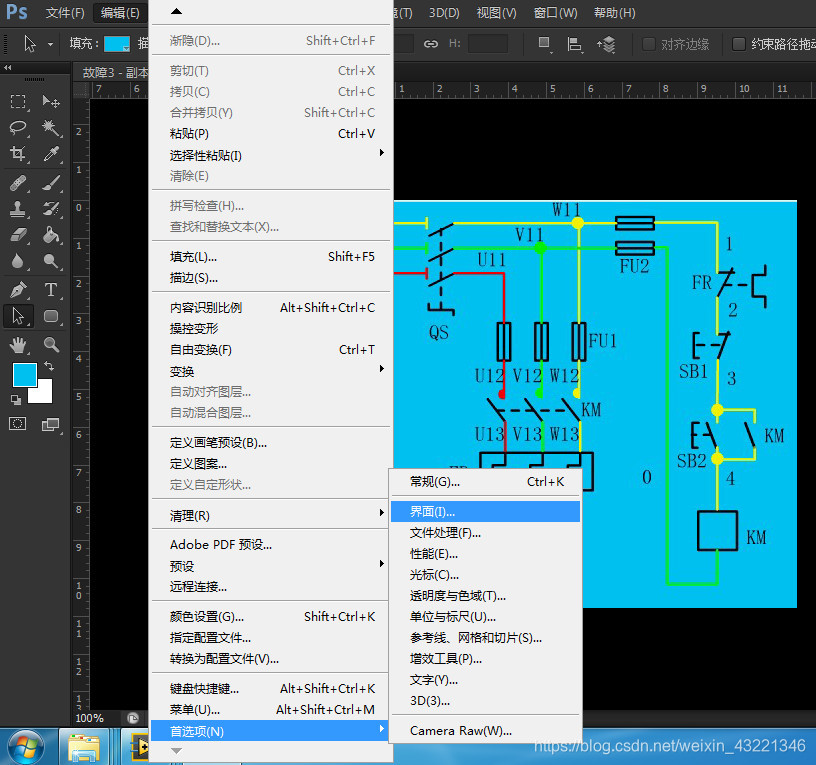Swap foreground and background colors
Screen dimensions: 816x765
[x=49, y=366]
